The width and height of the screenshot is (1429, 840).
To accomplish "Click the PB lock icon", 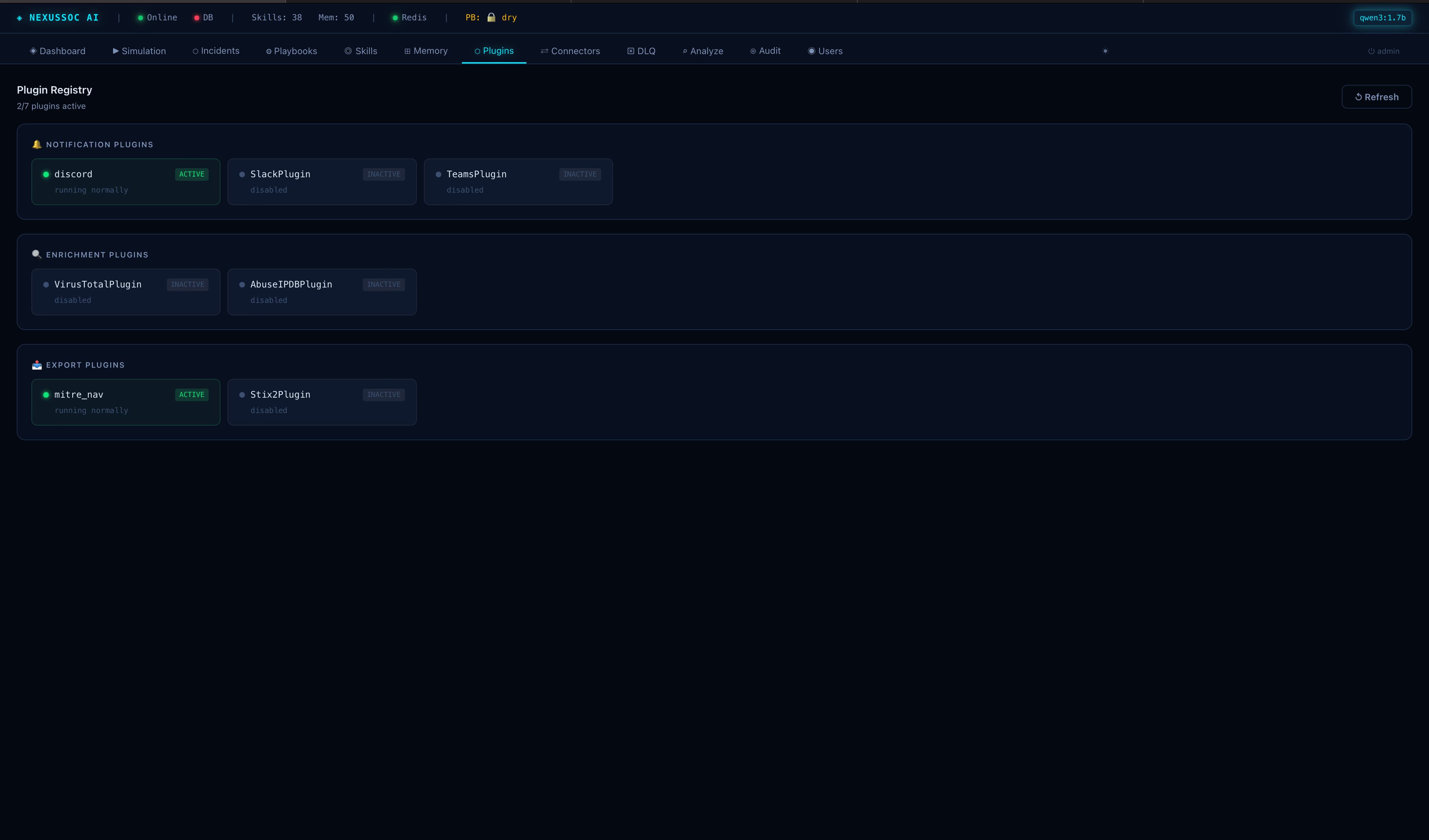I will [x=491, y=17].
